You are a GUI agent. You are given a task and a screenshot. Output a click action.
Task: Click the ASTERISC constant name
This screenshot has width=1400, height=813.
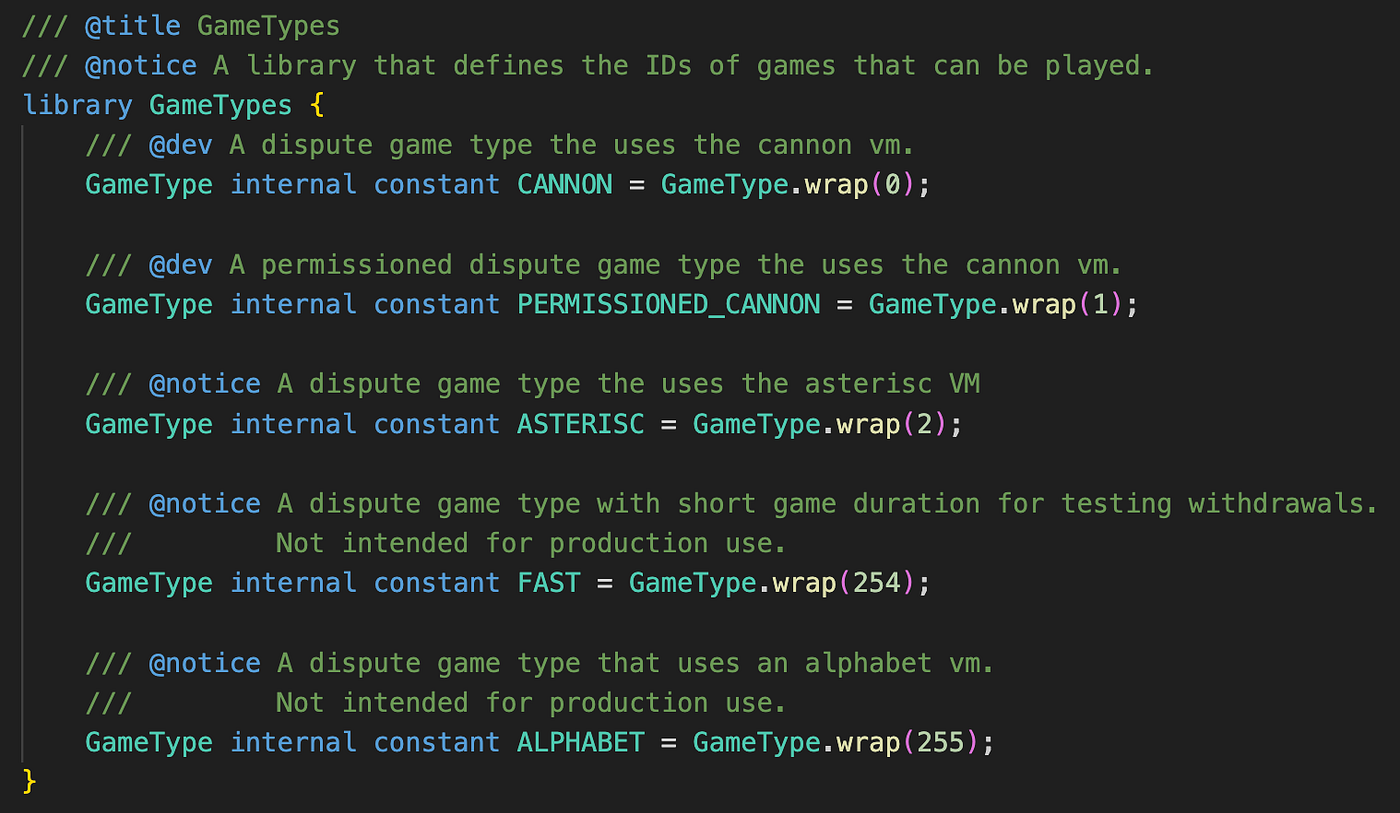coord(581,424)
